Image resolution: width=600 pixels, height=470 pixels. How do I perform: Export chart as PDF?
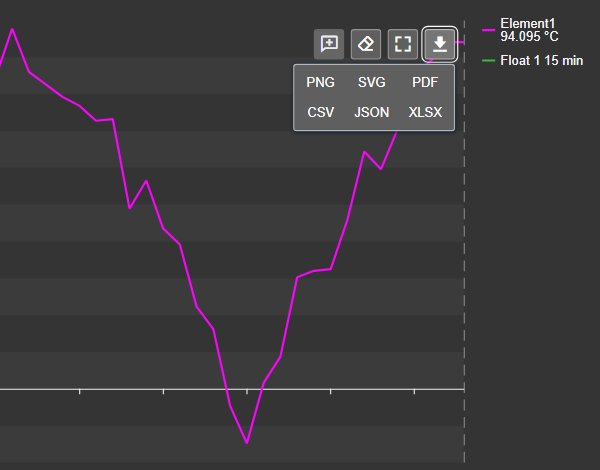pyautogui.click(x=425, y=82)
